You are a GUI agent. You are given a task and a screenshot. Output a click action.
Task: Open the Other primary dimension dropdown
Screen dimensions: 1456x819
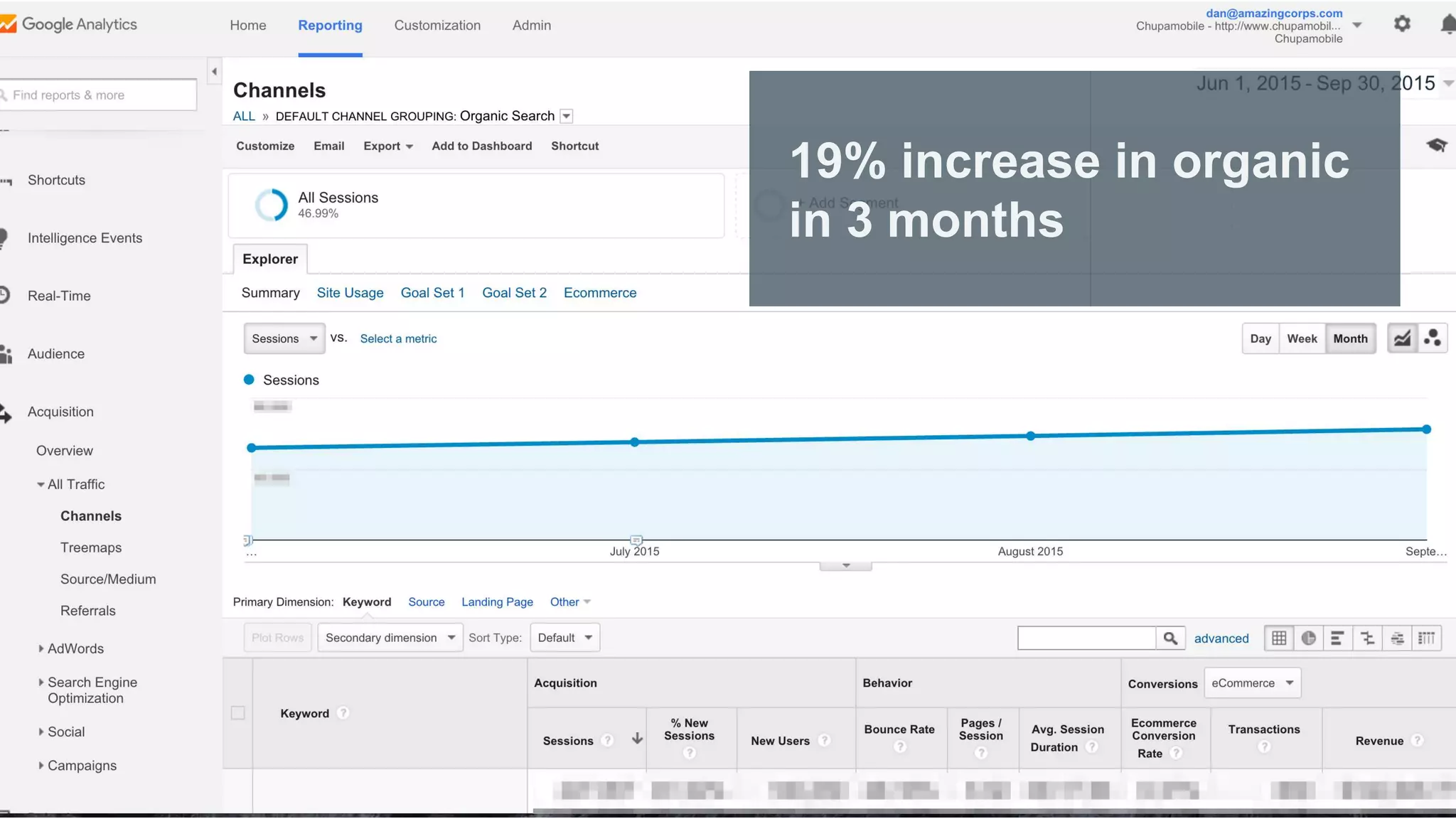[x=570, y=601]
